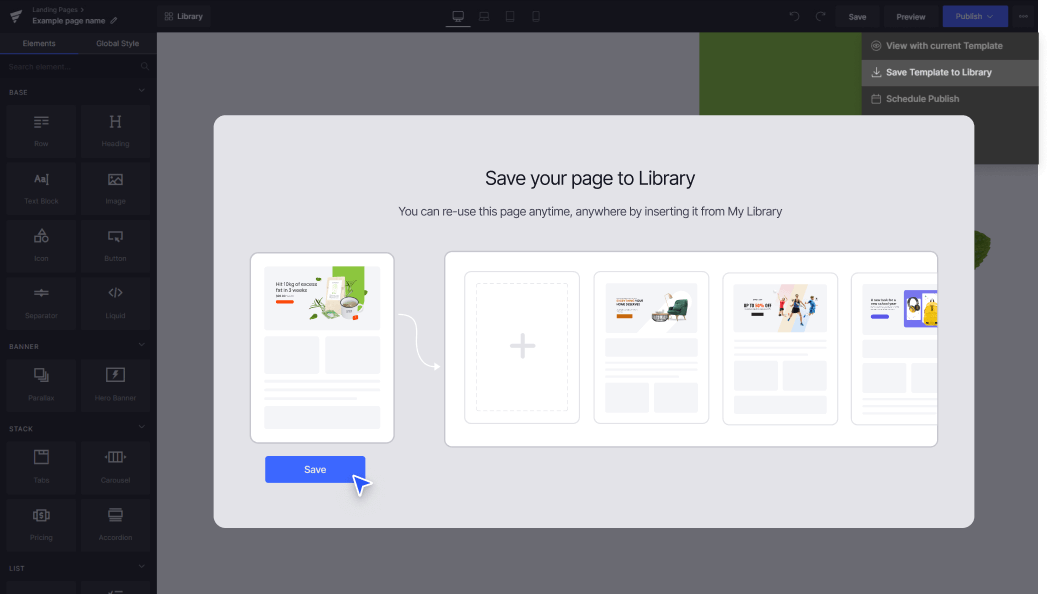Screen dimensions: 1052x595
Task: Click the empty plus template slot
Action: (522, 347)
